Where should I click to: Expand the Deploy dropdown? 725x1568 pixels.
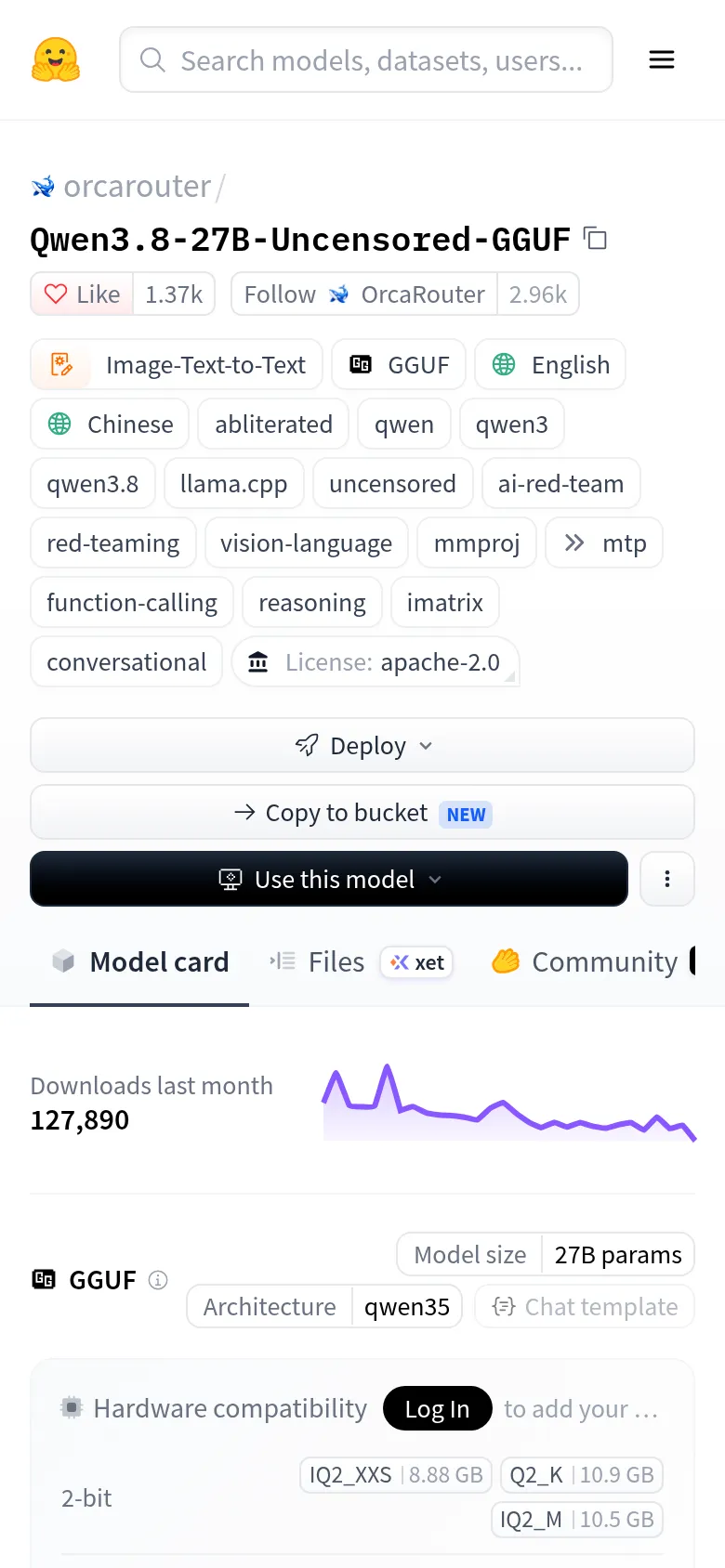coord(362,745)
